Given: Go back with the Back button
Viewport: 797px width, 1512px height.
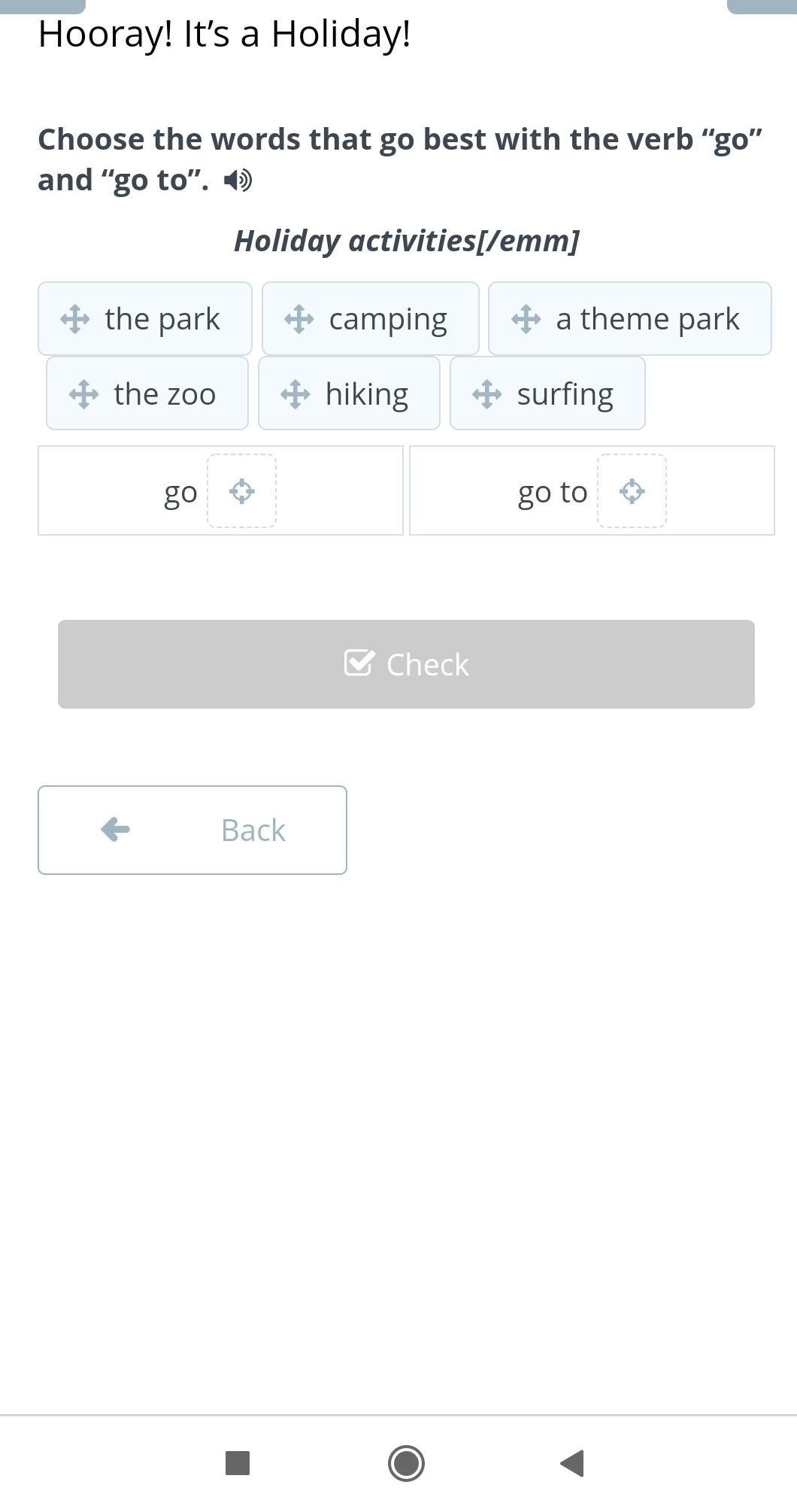Looking at the screenshot, I should 192,830.
